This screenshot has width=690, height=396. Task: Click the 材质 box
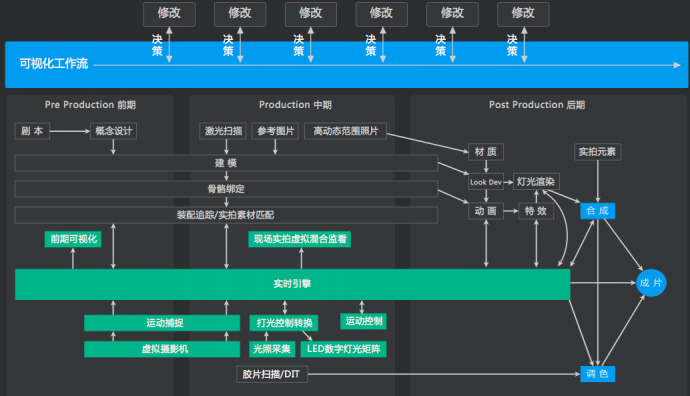[486, 152]
